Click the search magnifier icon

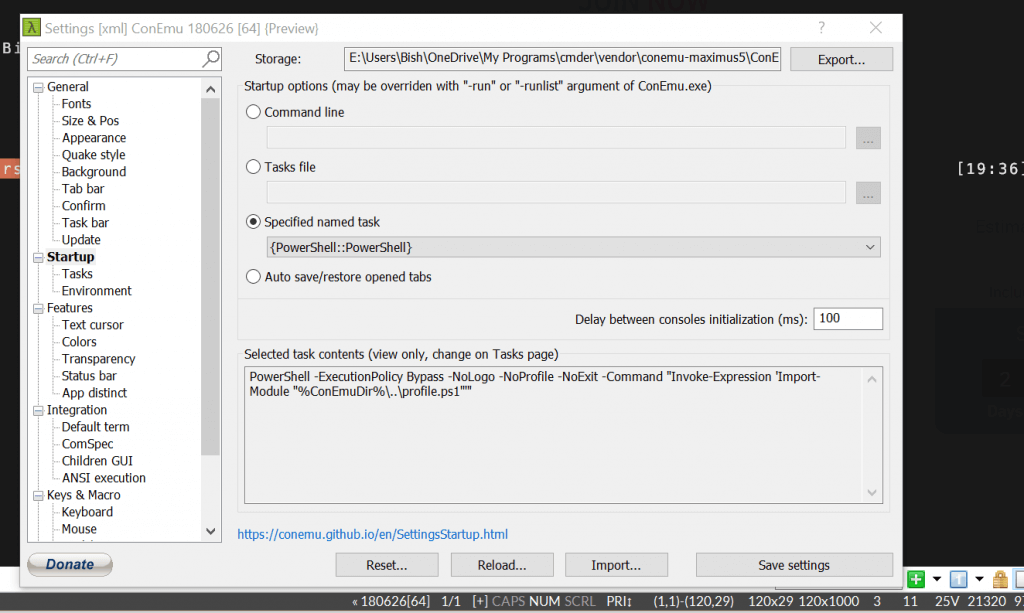[x=211, y=59]
